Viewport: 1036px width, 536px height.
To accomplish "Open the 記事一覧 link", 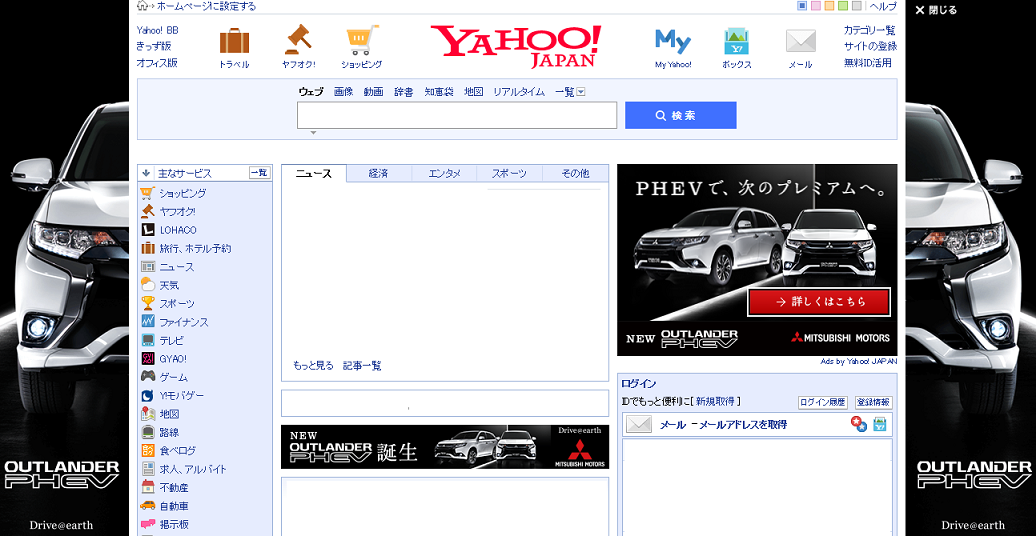I will 362,366.
